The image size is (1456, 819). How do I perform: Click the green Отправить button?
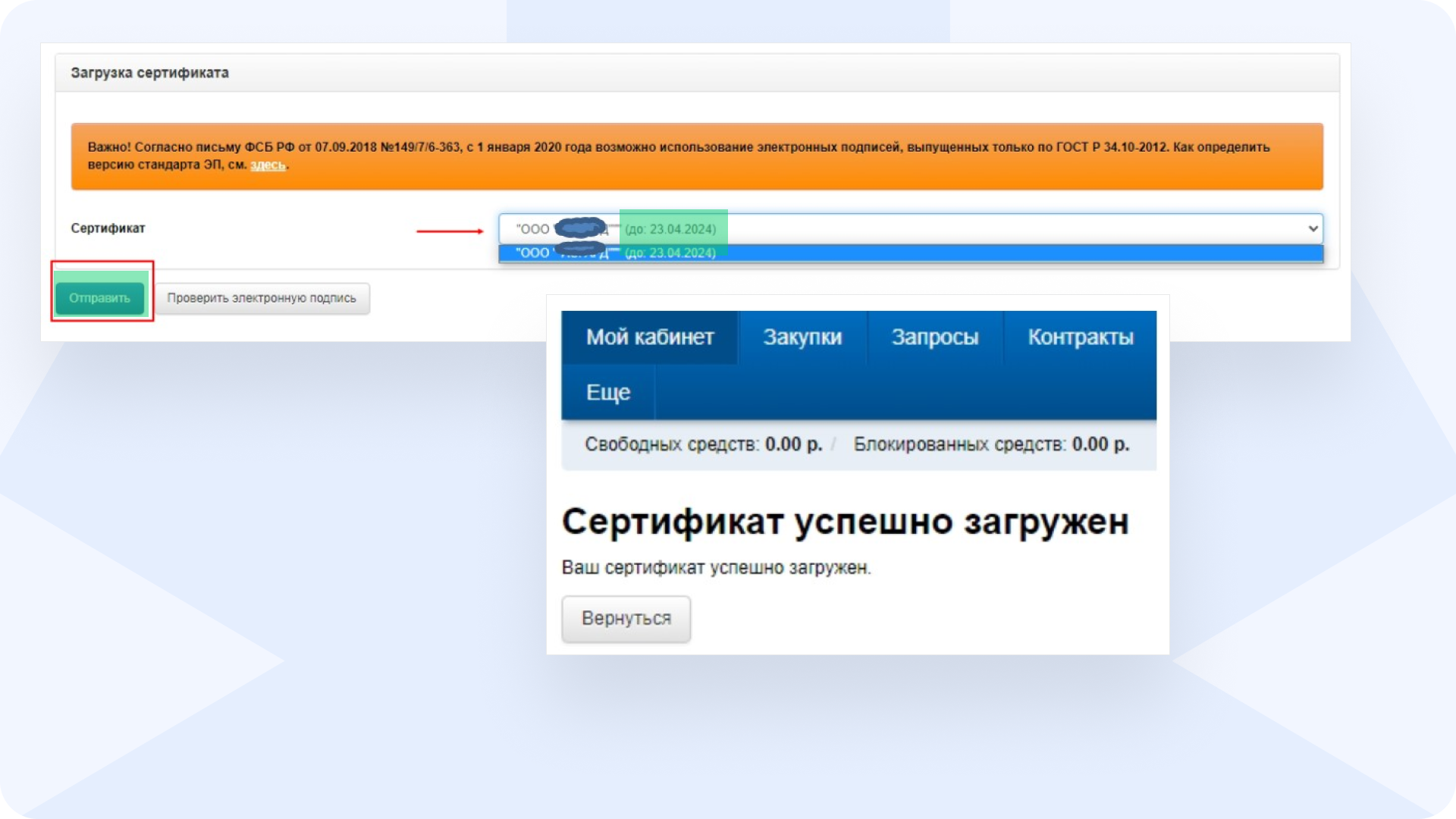(99, 298)
